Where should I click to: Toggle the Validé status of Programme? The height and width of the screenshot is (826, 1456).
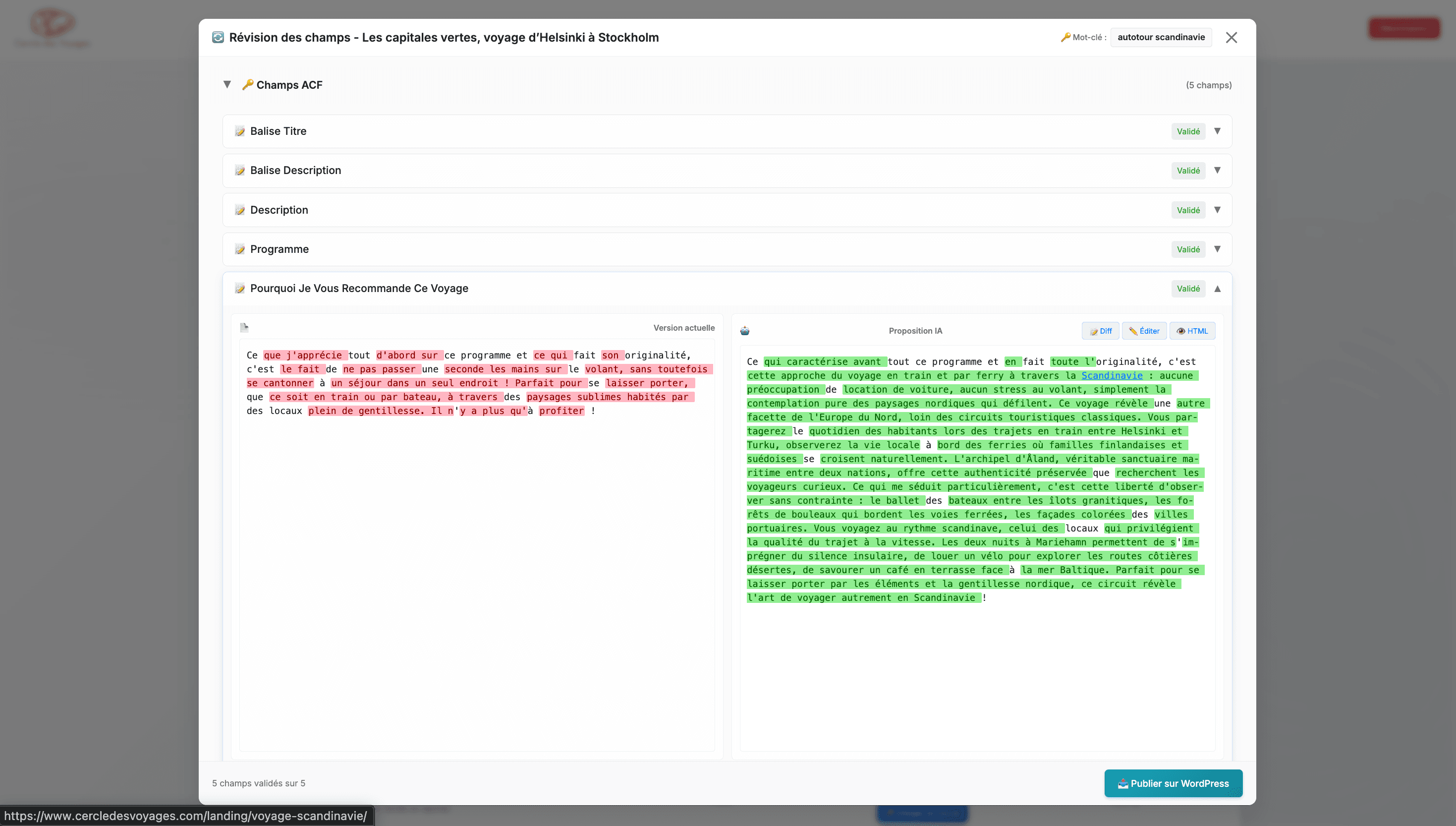1188,249
